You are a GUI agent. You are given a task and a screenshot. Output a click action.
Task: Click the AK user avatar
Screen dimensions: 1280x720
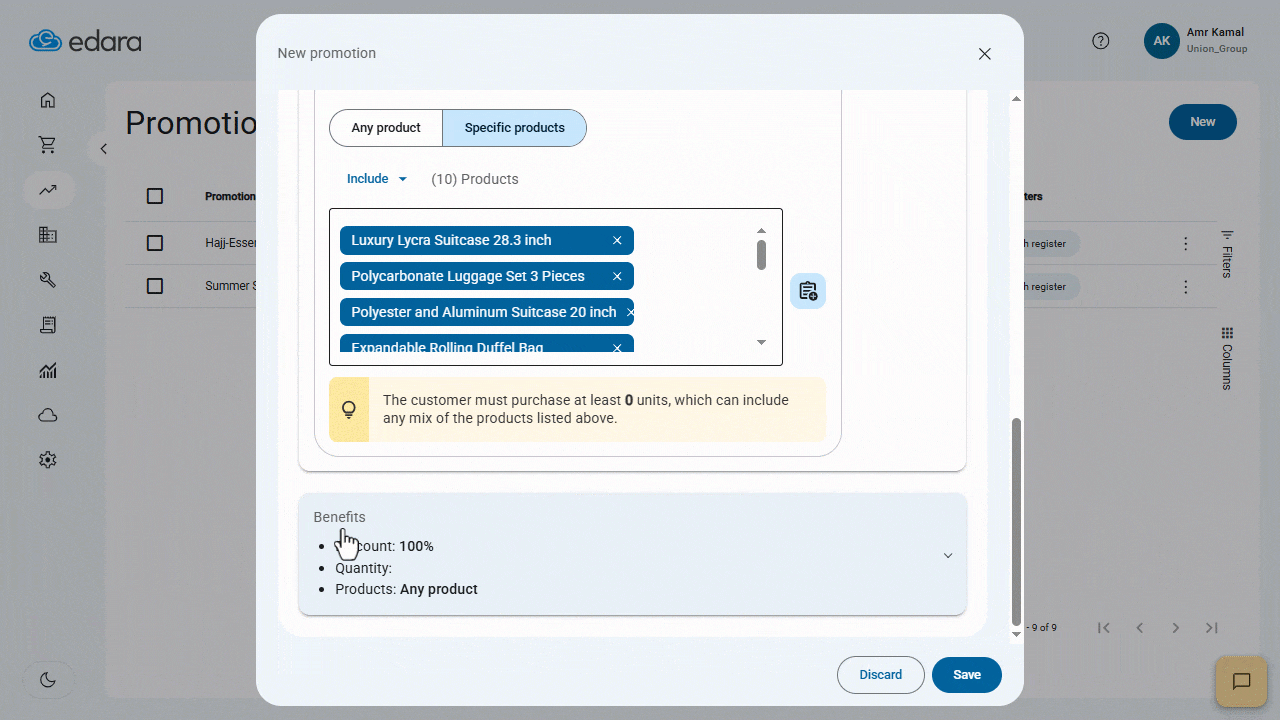(1162, 41)
